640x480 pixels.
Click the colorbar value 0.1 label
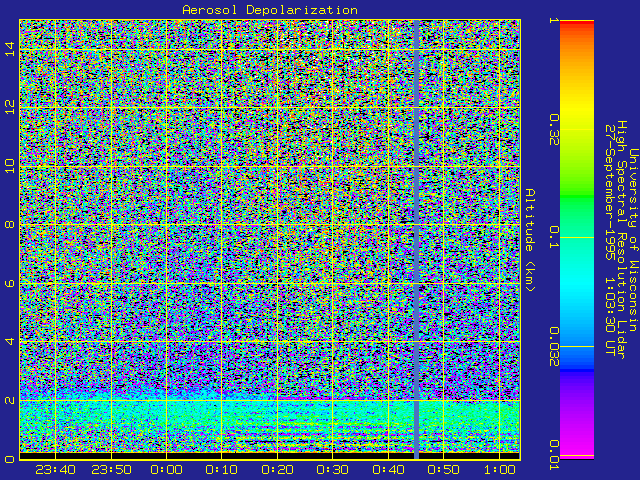(x=553, y=237)
